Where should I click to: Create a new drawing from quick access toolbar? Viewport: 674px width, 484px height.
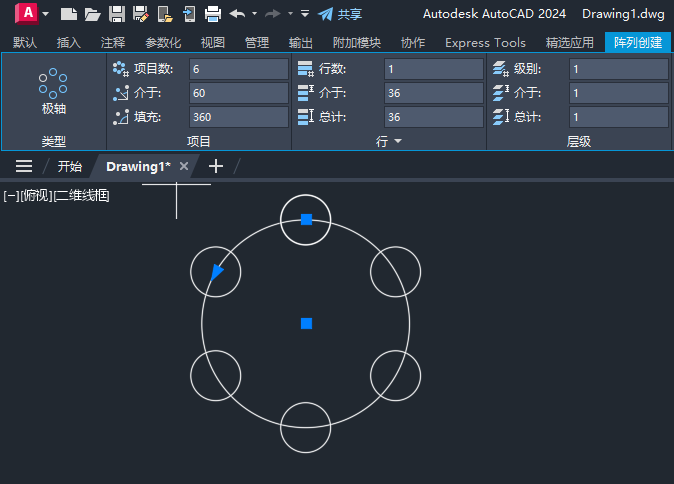coord(68,14)
